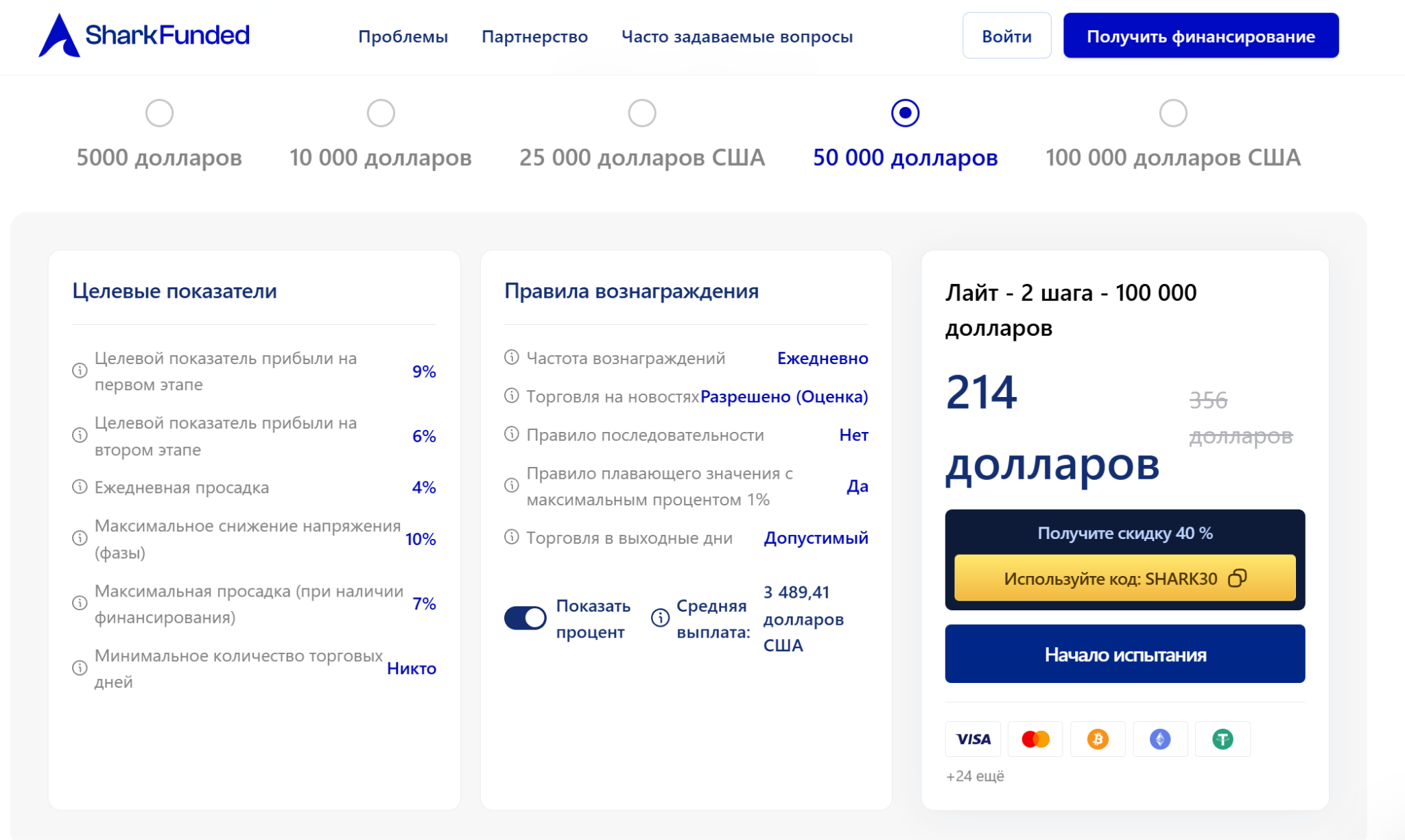Select the Ethereum payment icon
1405x840 pixels.
(1160, 739)
